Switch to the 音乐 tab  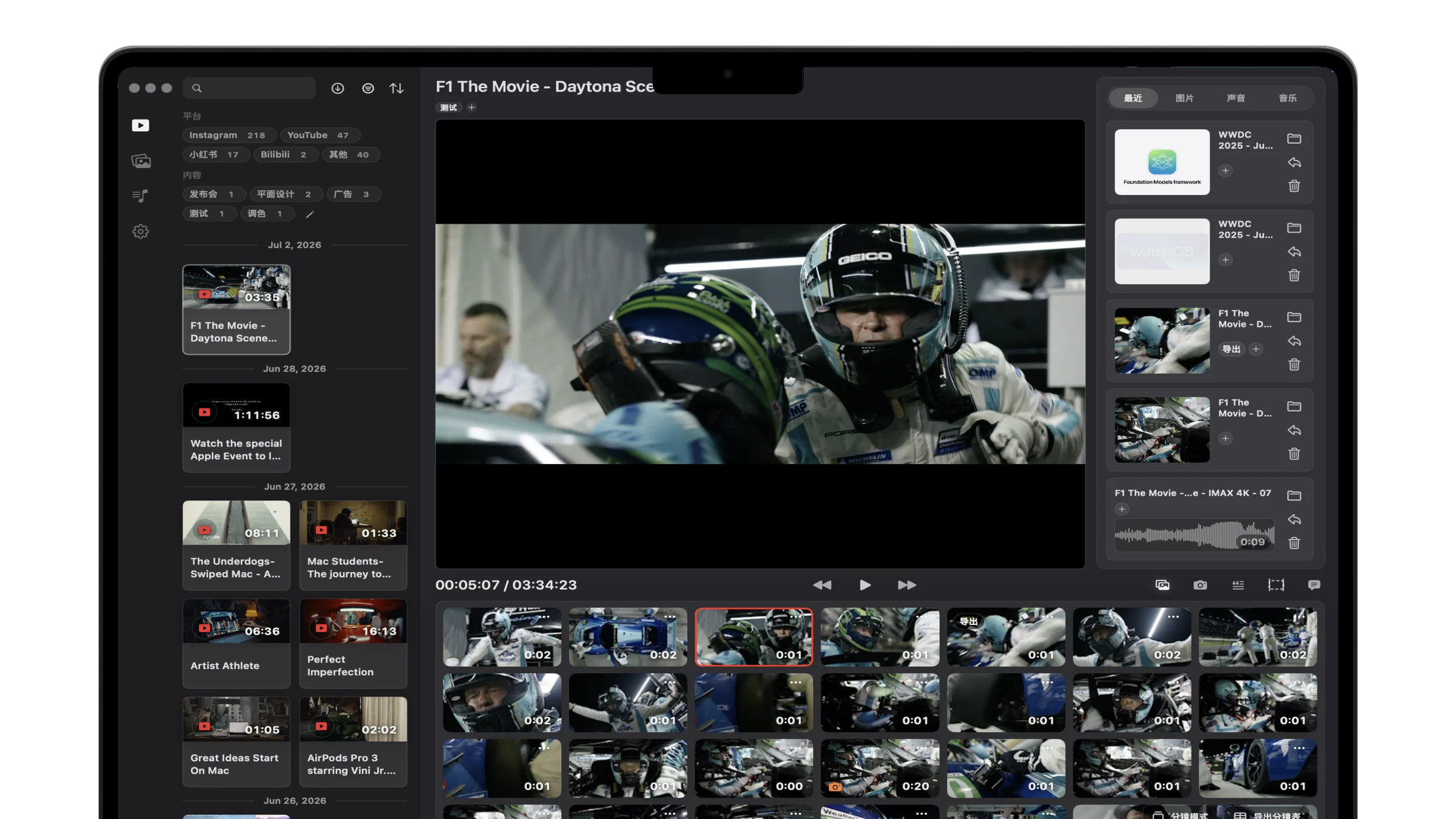click(1287, 98)
